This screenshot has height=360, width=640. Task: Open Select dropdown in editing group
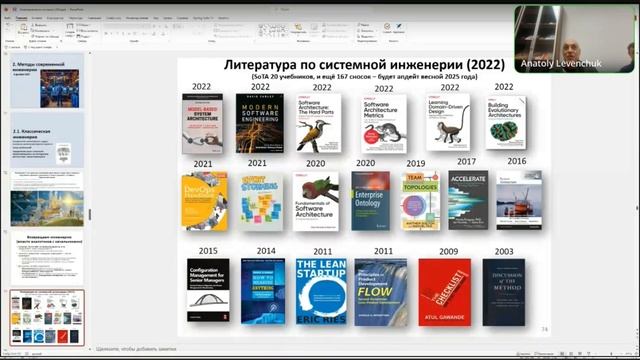click(366, 36)
